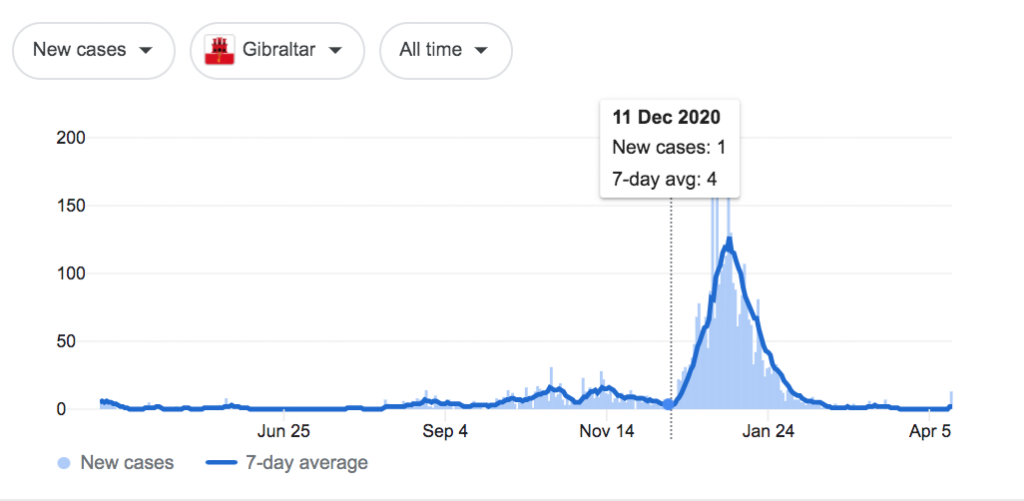Click the Sep 4 date axis label
This screenshot has height=501, width=1024.
445,432
